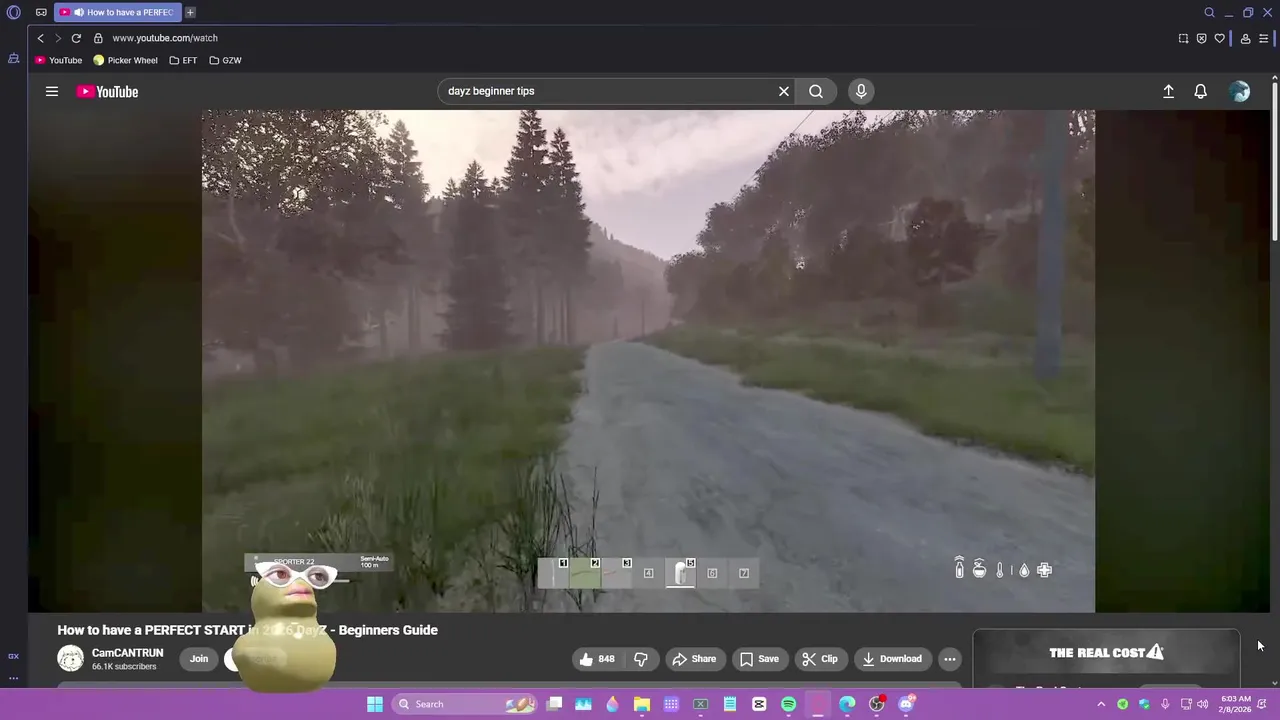The image size is (1280, 720).
Task: Open the YouTube bookmark
Action: click(x=58, y=60)
